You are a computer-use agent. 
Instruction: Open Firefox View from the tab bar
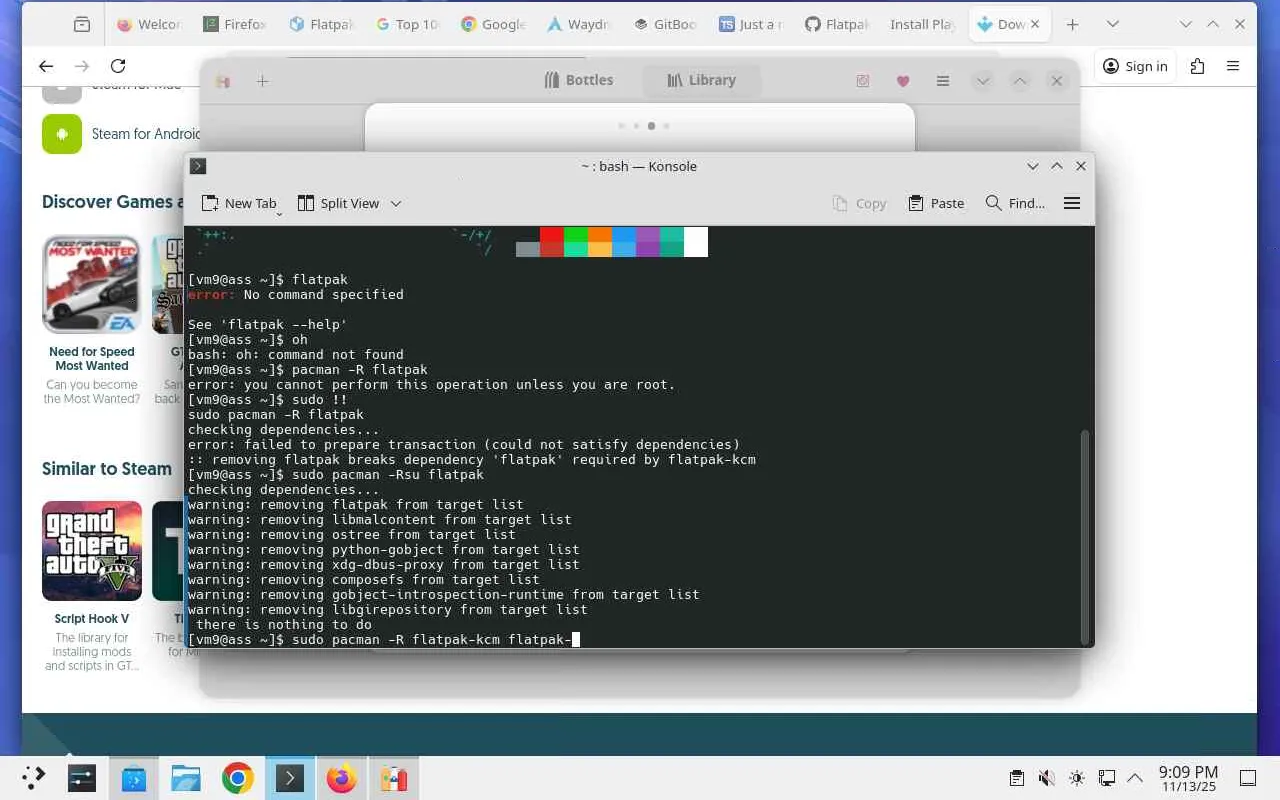pos(82,25)
